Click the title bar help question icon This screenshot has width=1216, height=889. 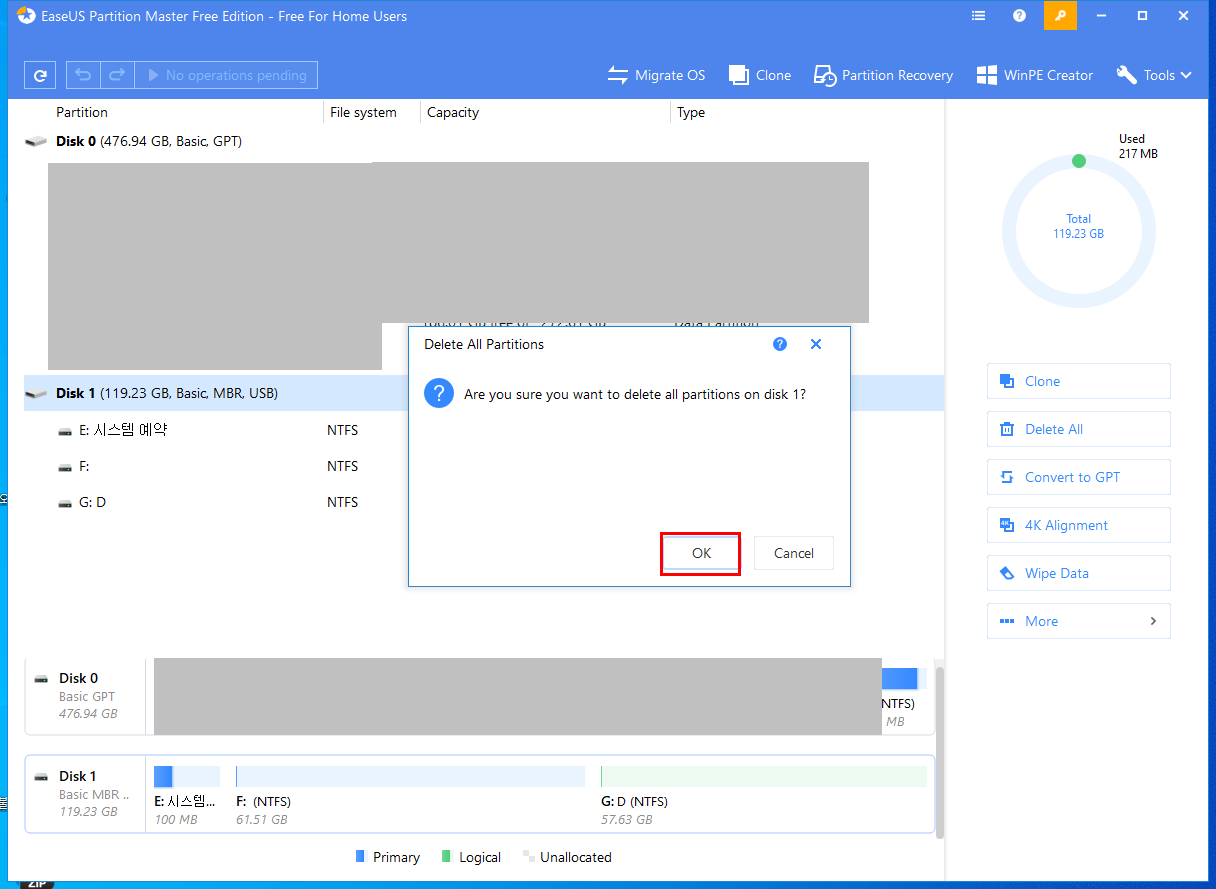coord(1019,16)
